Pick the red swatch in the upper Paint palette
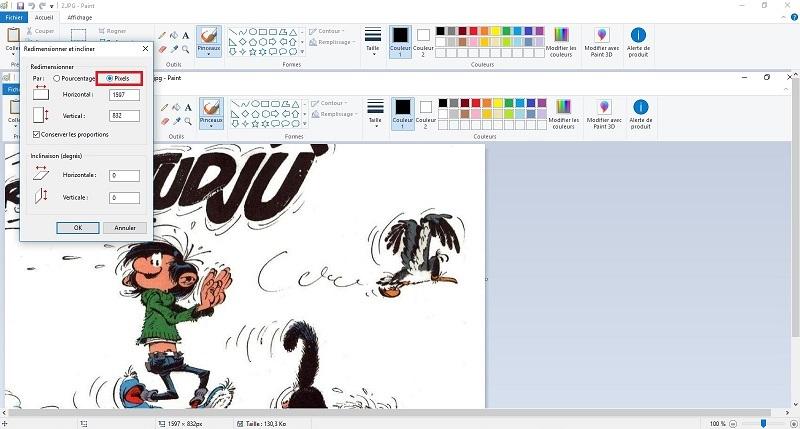Image resolution: width=800 pixels, height=429 pixels. click(x=473, y=31)
